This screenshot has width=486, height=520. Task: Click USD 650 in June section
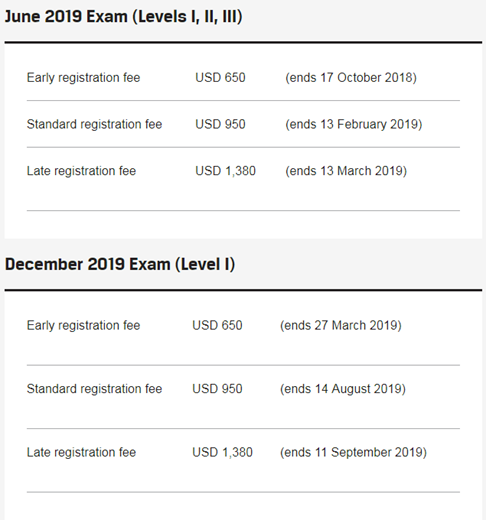[220, 78]
